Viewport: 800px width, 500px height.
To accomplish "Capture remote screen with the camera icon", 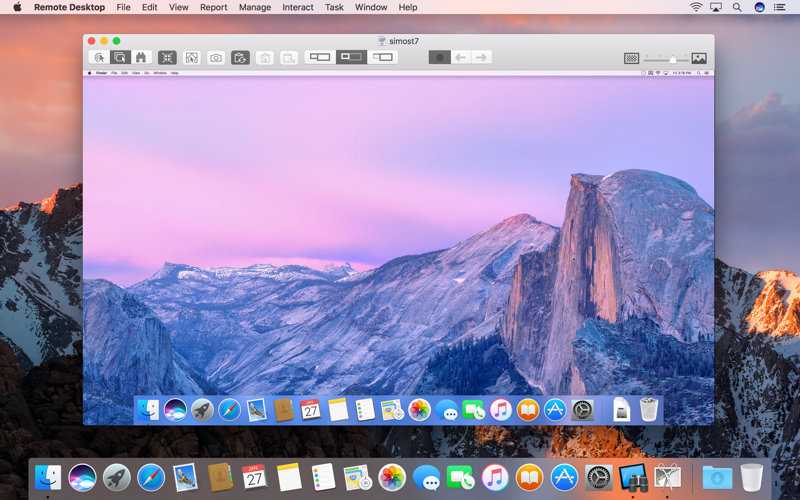I will (216, 58).
